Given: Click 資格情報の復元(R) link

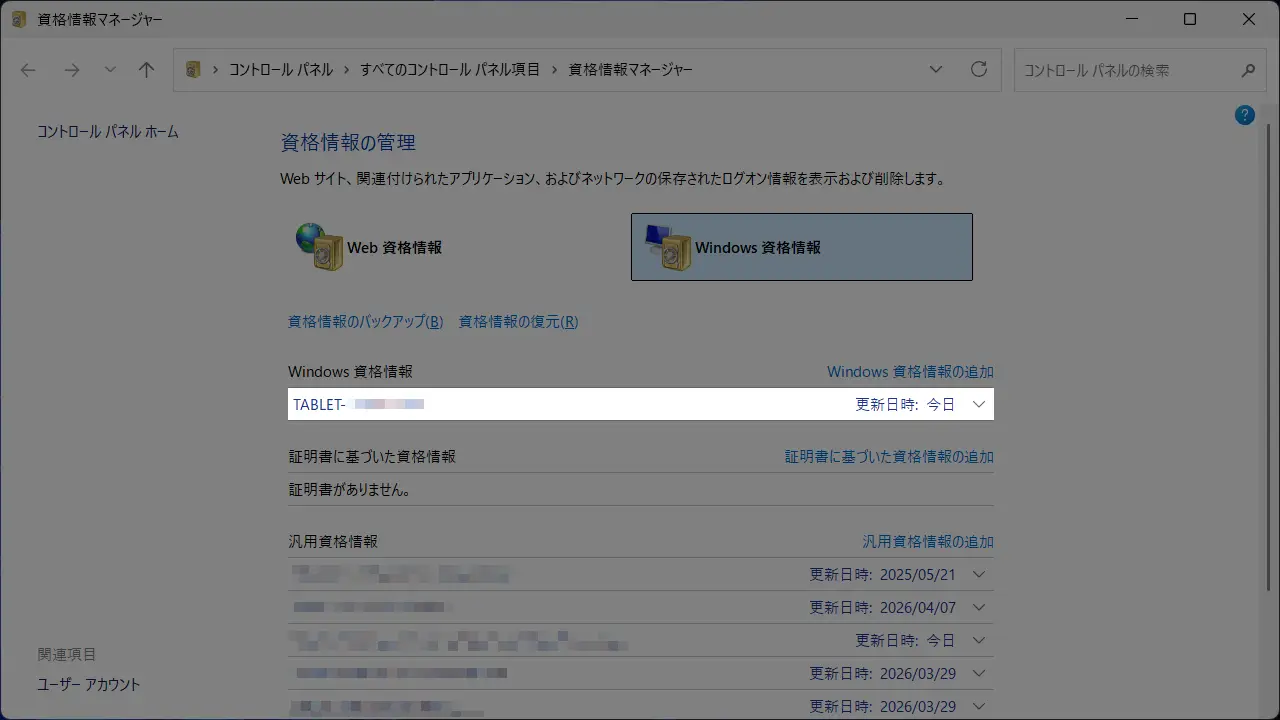Looking at the screenshot, I should (518, 322).
